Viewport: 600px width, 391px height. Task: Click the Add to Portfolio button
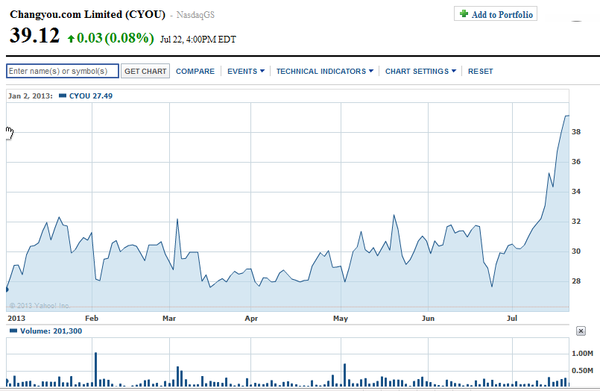496,14
